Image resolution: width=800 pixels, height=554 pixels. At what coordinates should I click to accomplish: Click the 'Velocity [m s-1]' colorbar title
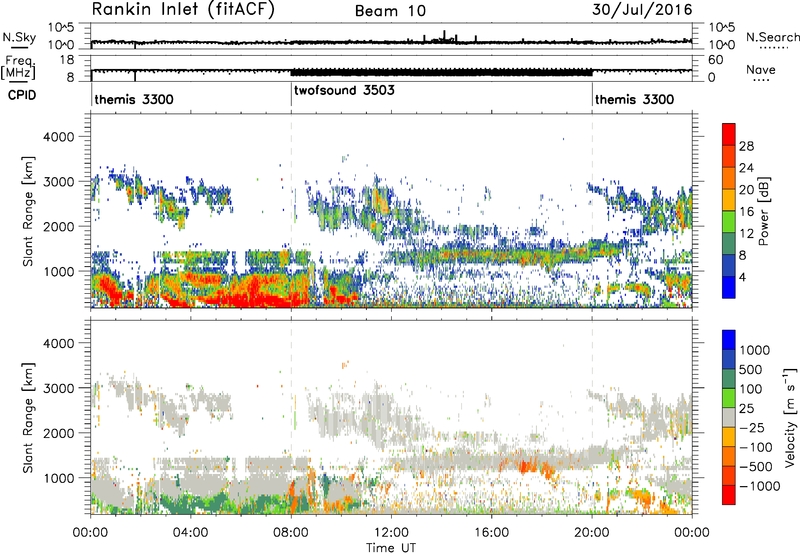(x=790, y=416)
